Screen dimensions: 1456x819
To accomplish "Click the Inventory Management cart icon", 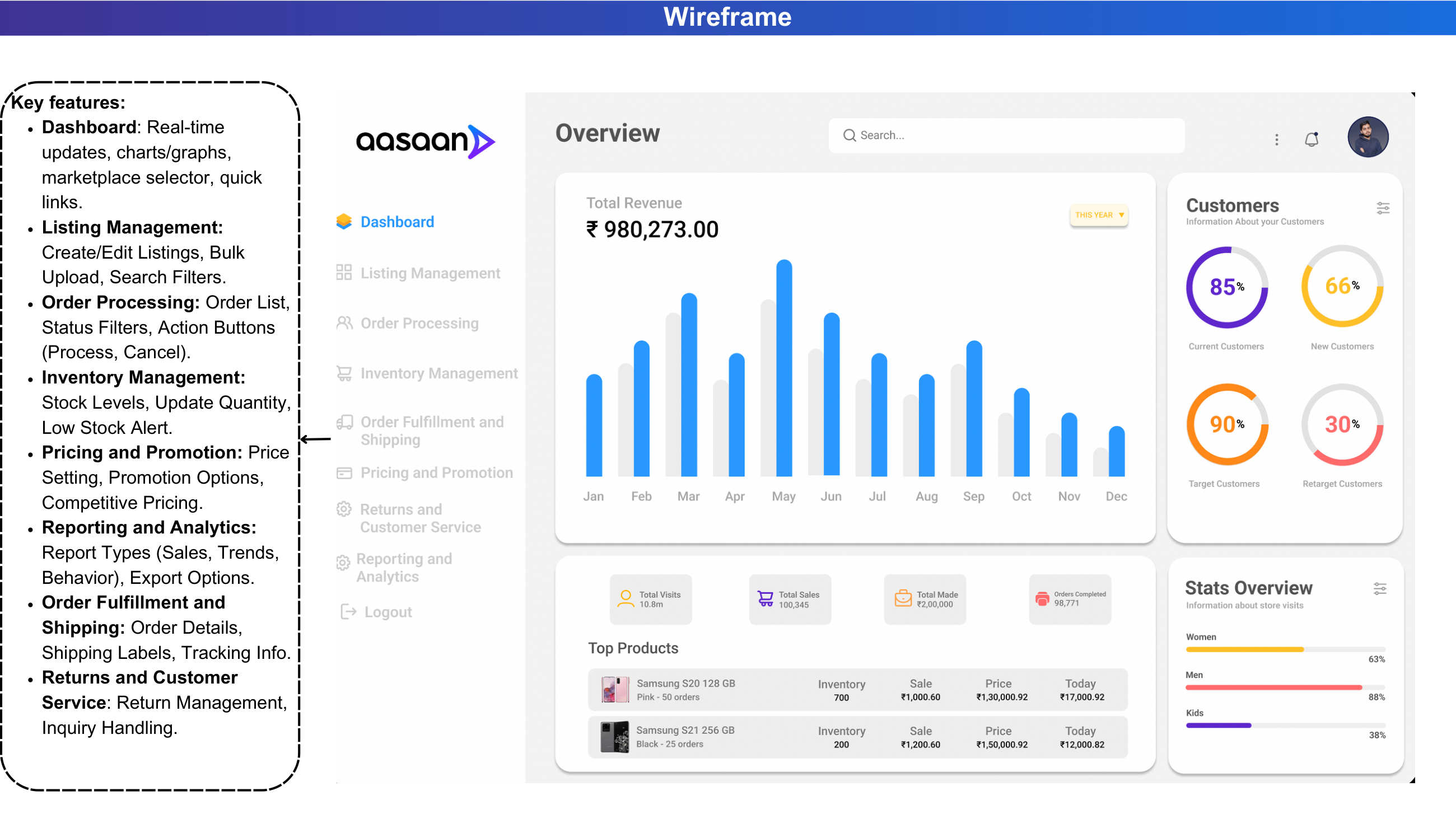I will point(344,373).
